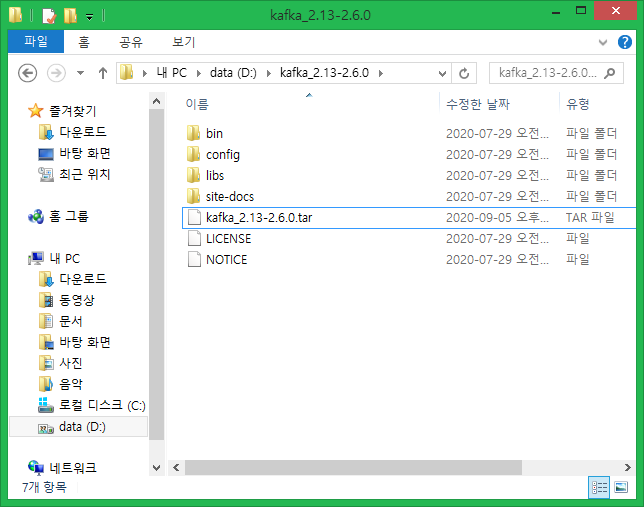The height and width of the screenshot is (507, 644).
Task: Switch to the 홈 ribbon tab
Action: pos(84,41)
